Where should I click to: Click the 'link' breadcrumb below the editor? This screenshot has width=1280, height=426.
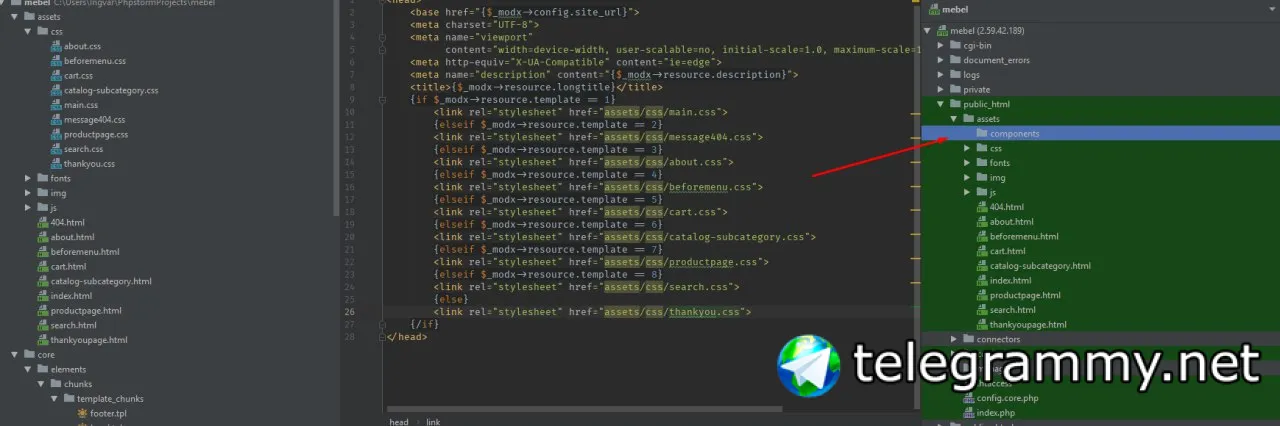pos(433,421)
